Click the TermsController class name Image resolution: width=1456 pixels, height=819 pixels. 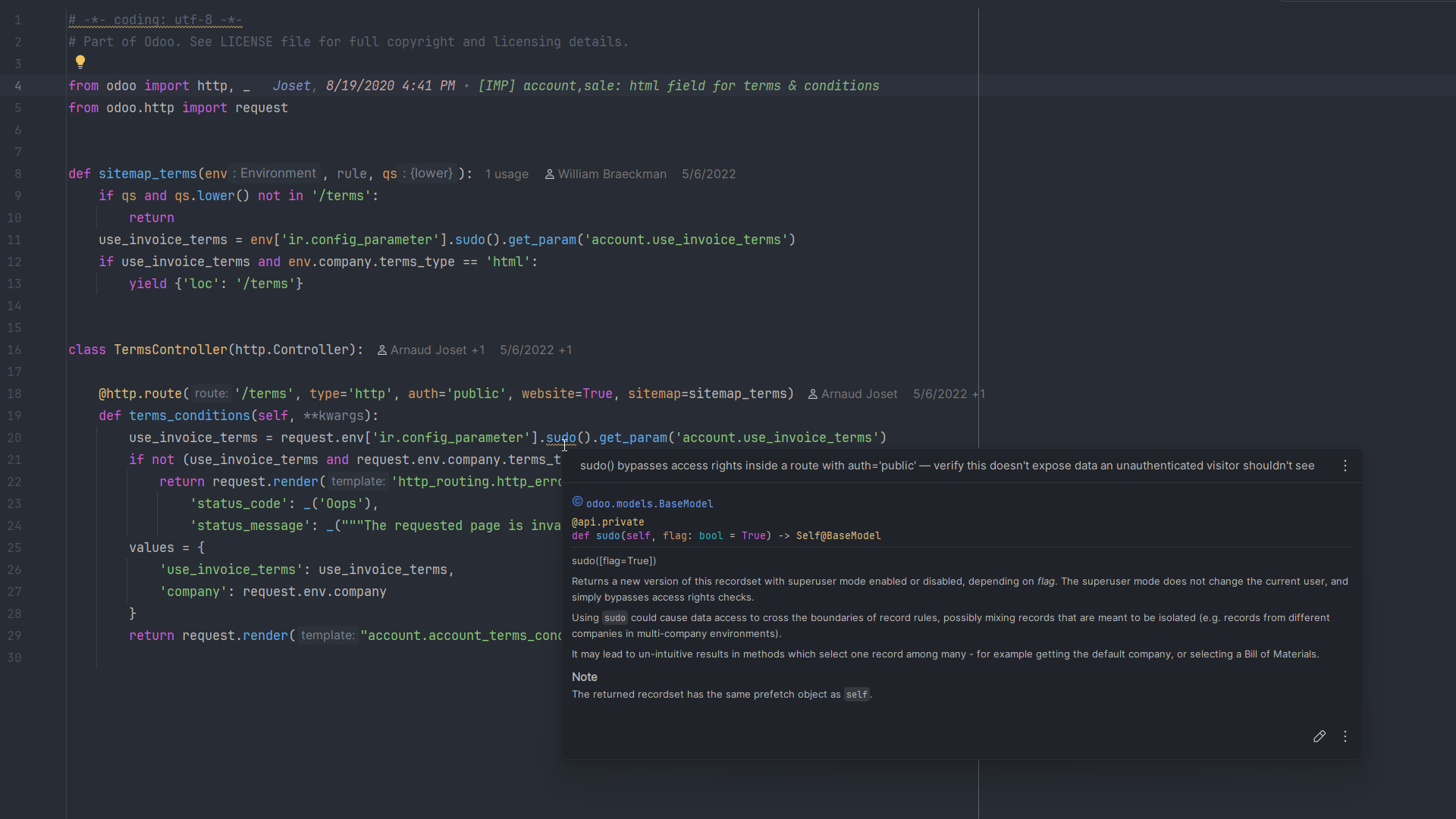pos(171,350)
